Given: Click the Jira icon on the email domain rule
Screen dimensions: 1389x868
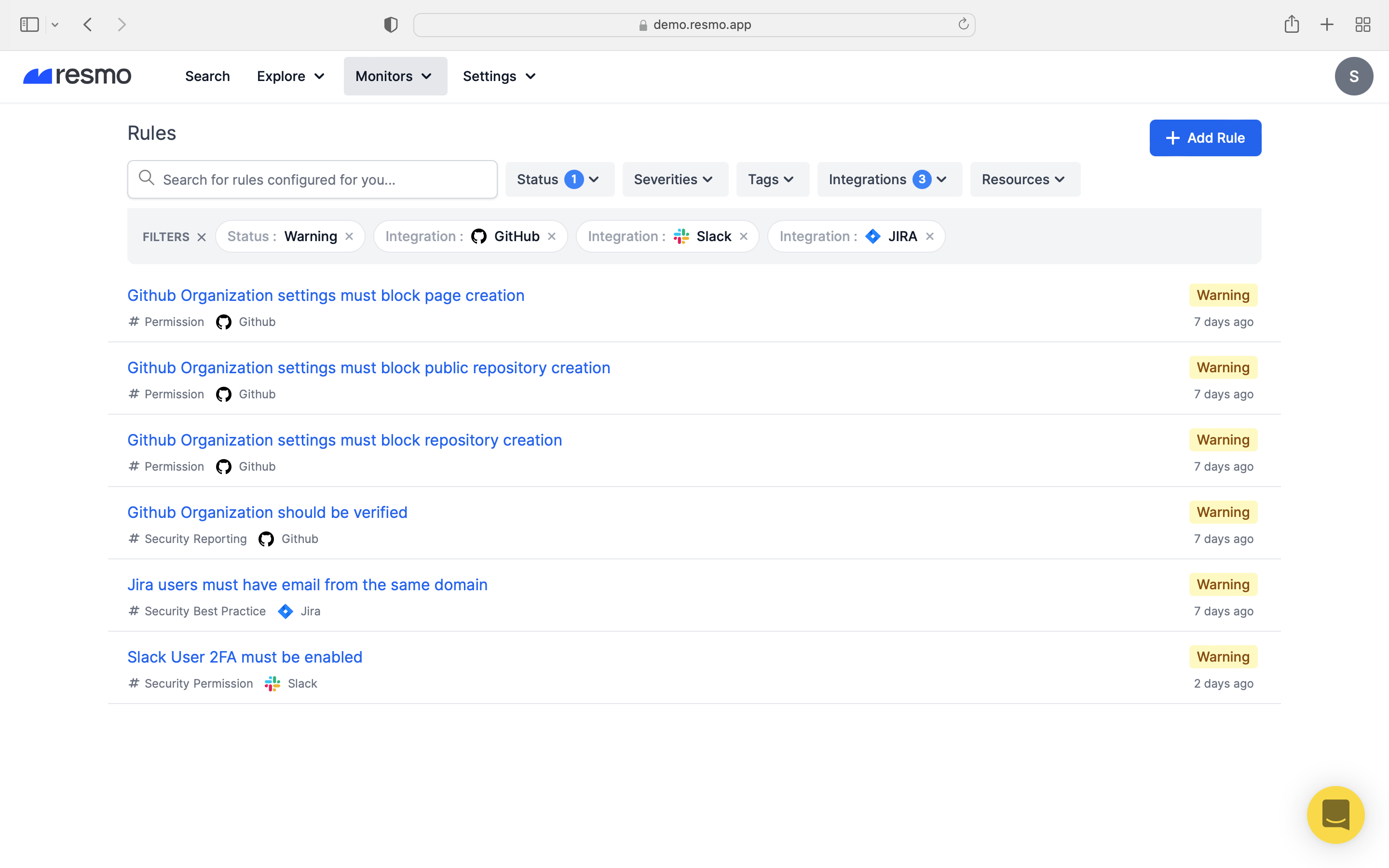Looking at the screenshot, I should pyautogui.click(x=285, y=611).
